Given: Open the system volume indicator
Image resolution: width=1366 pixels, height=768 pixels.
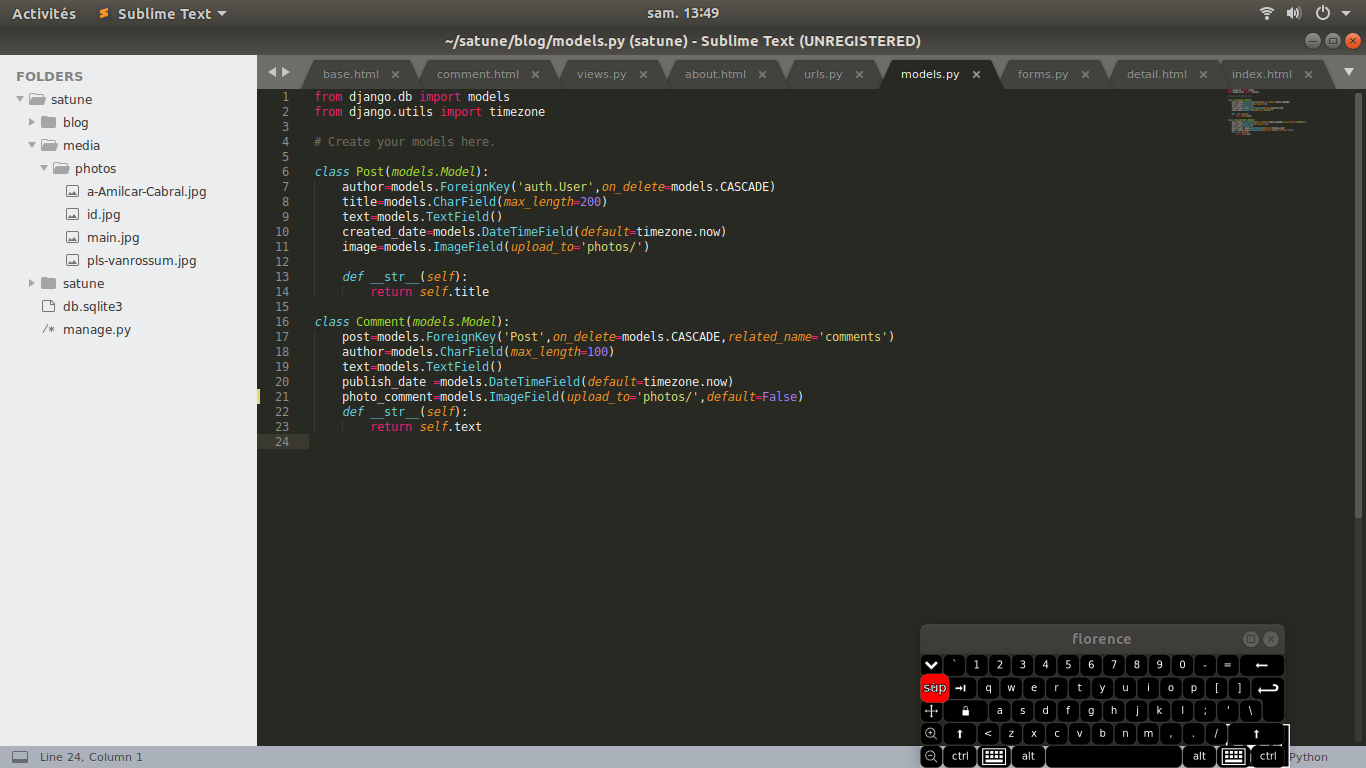Looking at the screenshot, I should (x=1294, y=13).
